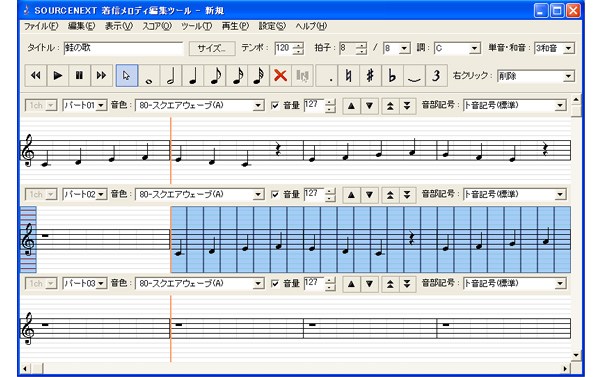Select the sharp sign tool

tap(370, 75)
